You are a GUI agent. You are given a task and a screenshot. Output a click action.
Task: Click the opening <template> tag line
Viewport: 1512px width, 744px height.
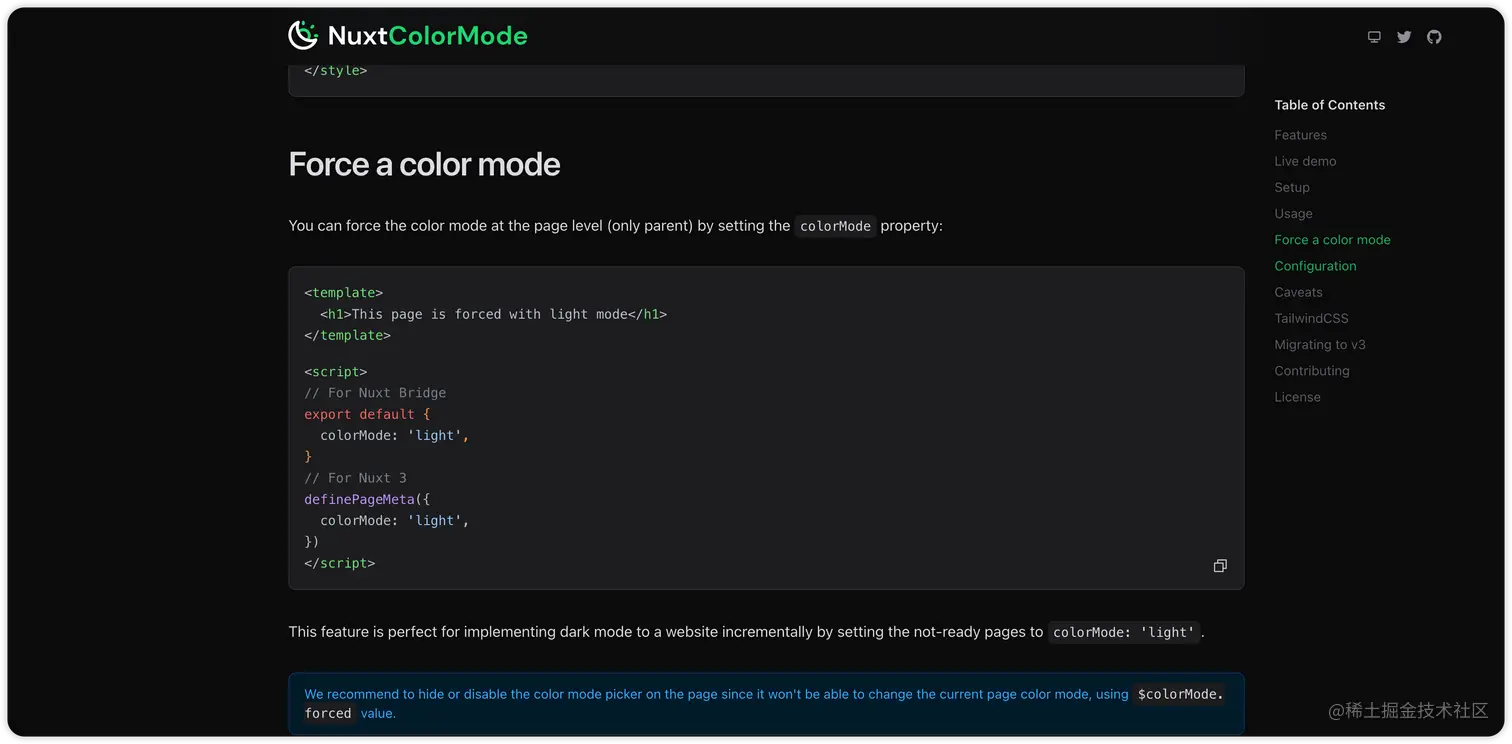tap(344, 293)
